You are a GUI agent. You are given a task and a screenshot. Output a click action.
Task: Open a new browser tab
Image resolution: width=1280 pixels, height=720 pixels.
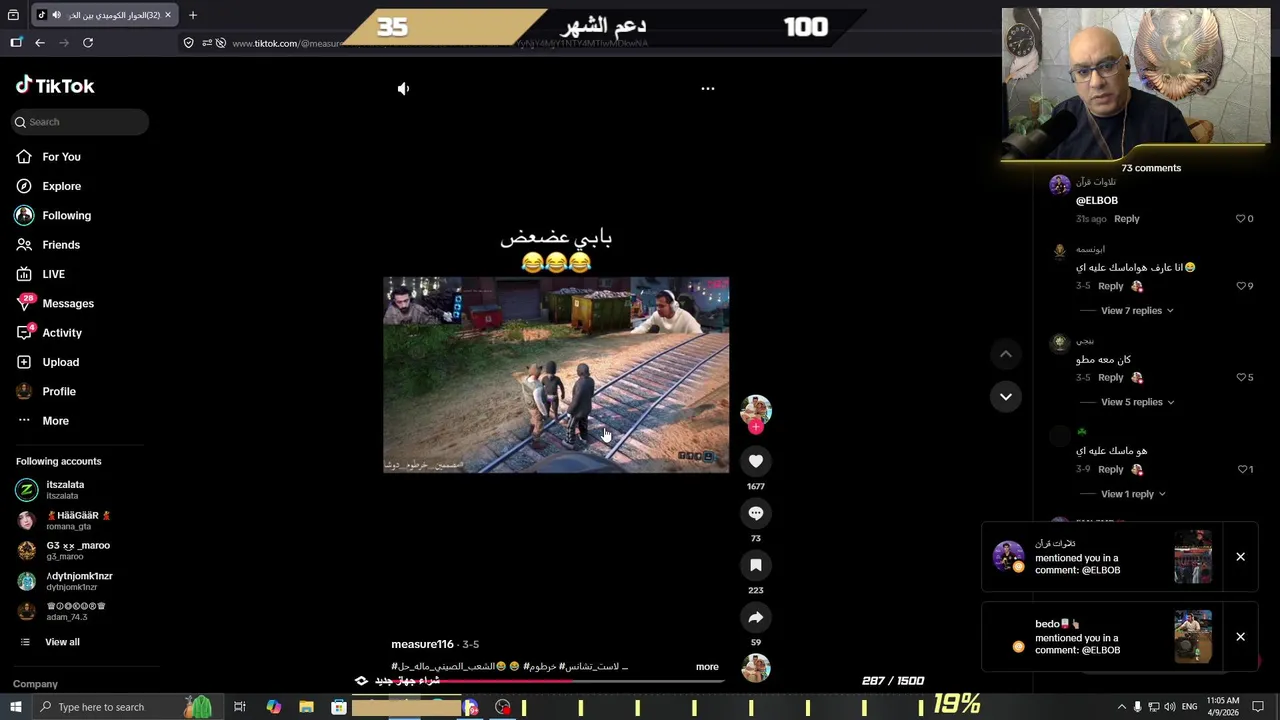193,15
